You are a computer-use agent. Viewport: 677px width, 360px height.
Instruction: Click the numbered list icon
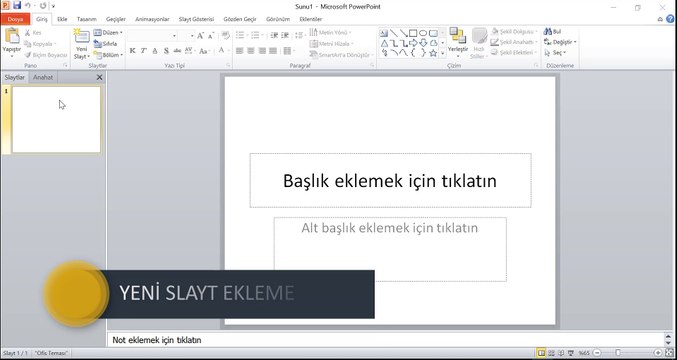[256, 35]
